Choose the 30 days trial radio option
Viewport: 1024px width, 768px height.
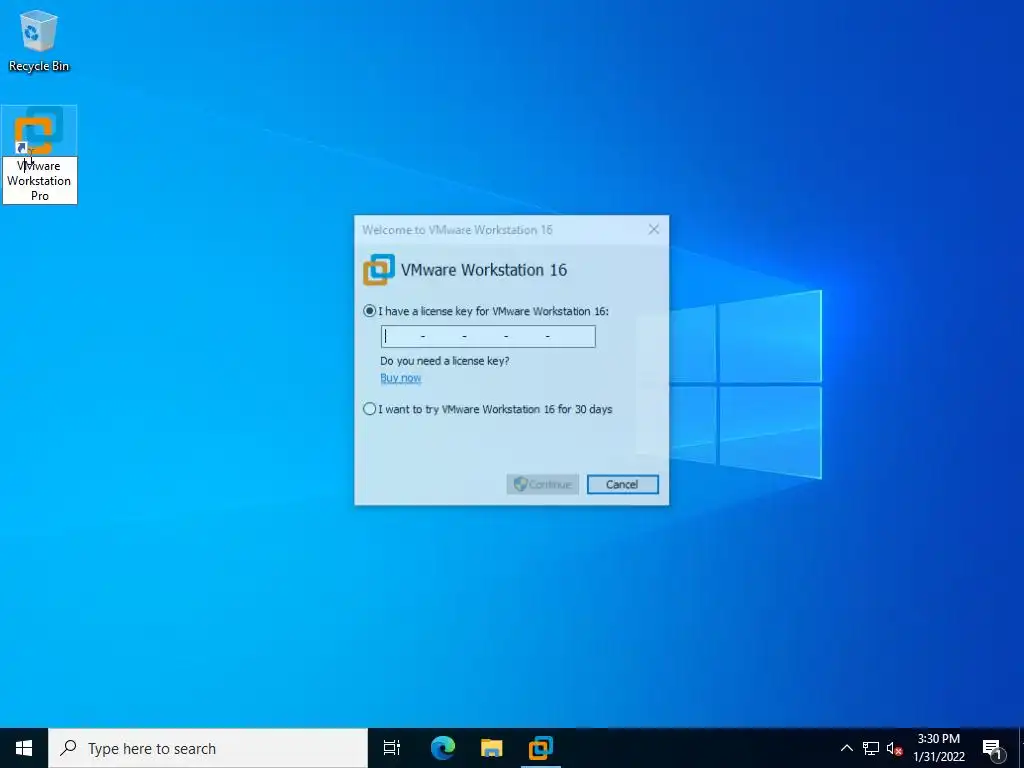click(370, 409)
